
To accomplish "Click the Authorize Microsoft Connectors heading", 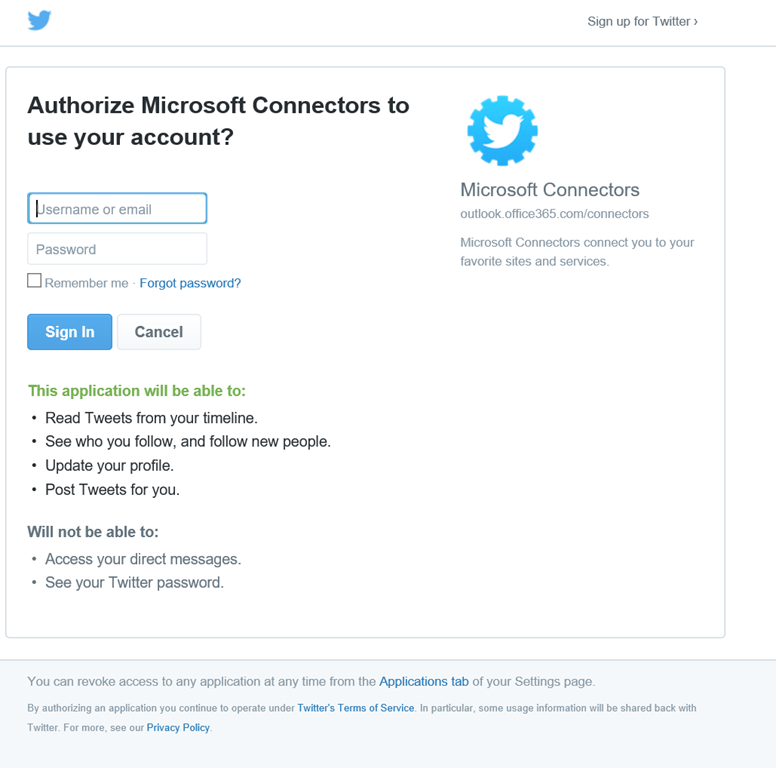I will click(x=218, y=121).
